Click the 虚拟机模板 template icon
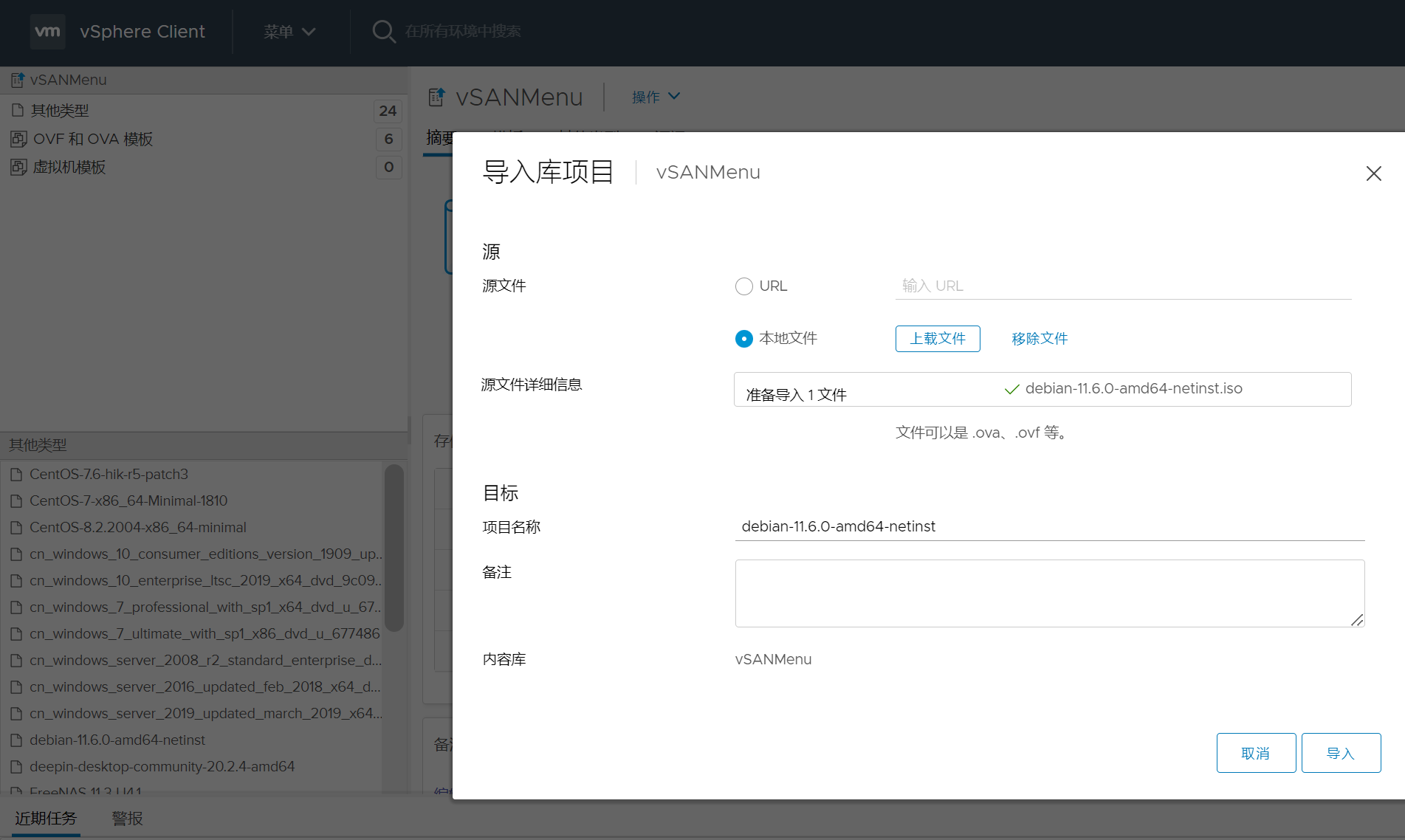Screen dimensions: 1405x840 18,167
